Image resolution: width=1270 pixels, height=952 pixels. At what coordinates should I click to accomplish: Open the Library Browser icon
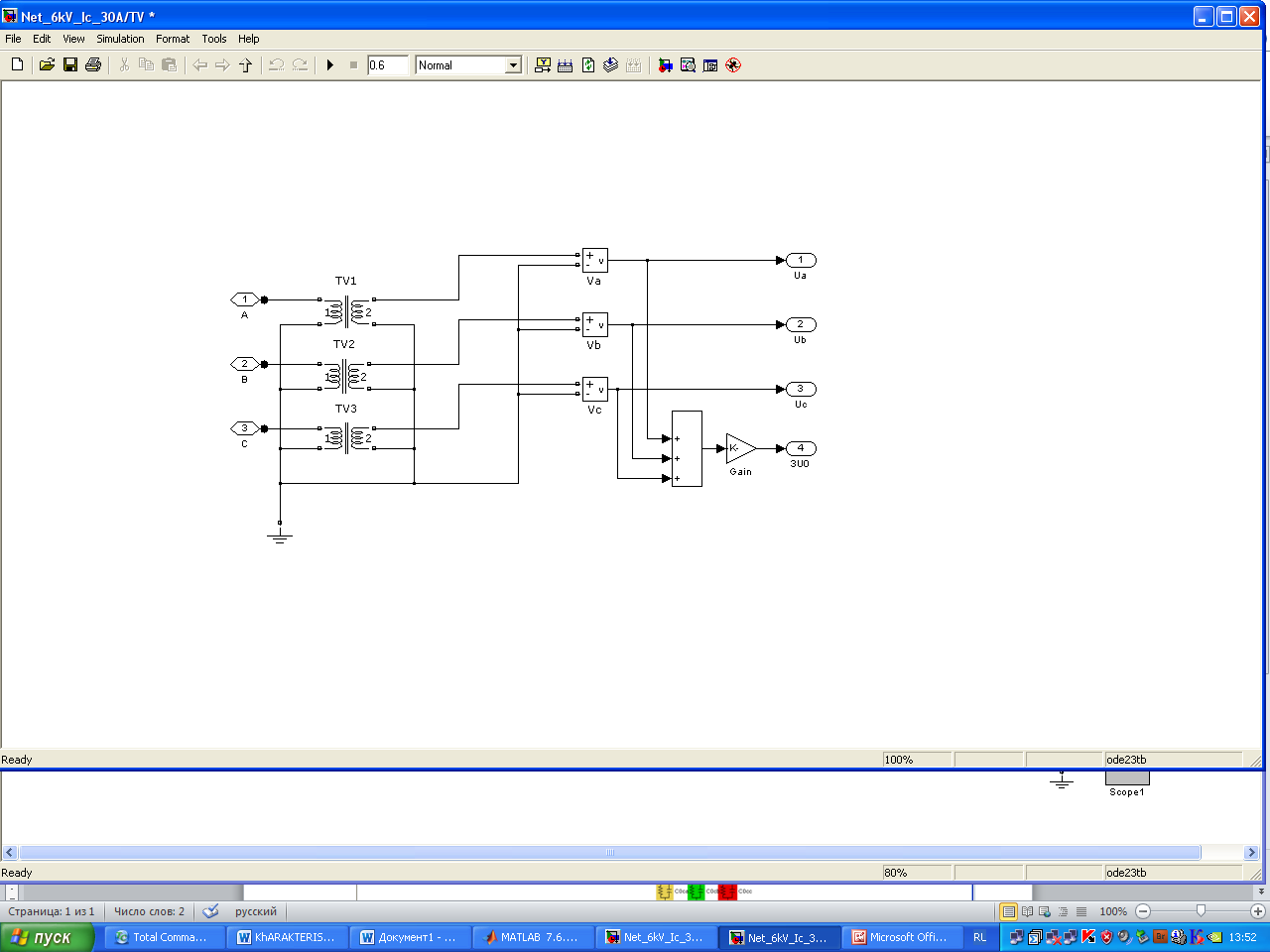[x=665, y=64]
